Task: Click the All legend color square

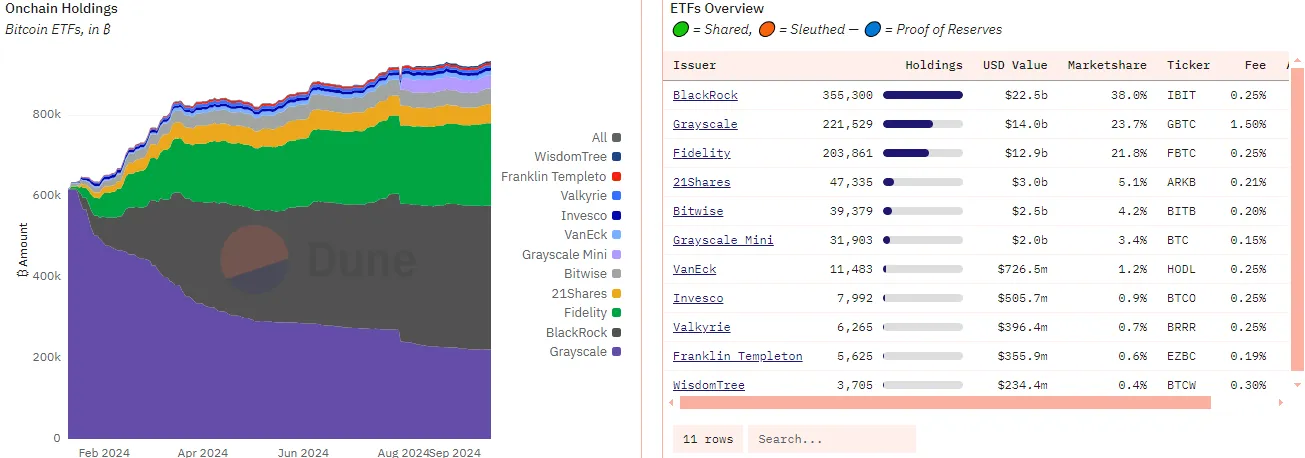Action: (x=617, y=138)
